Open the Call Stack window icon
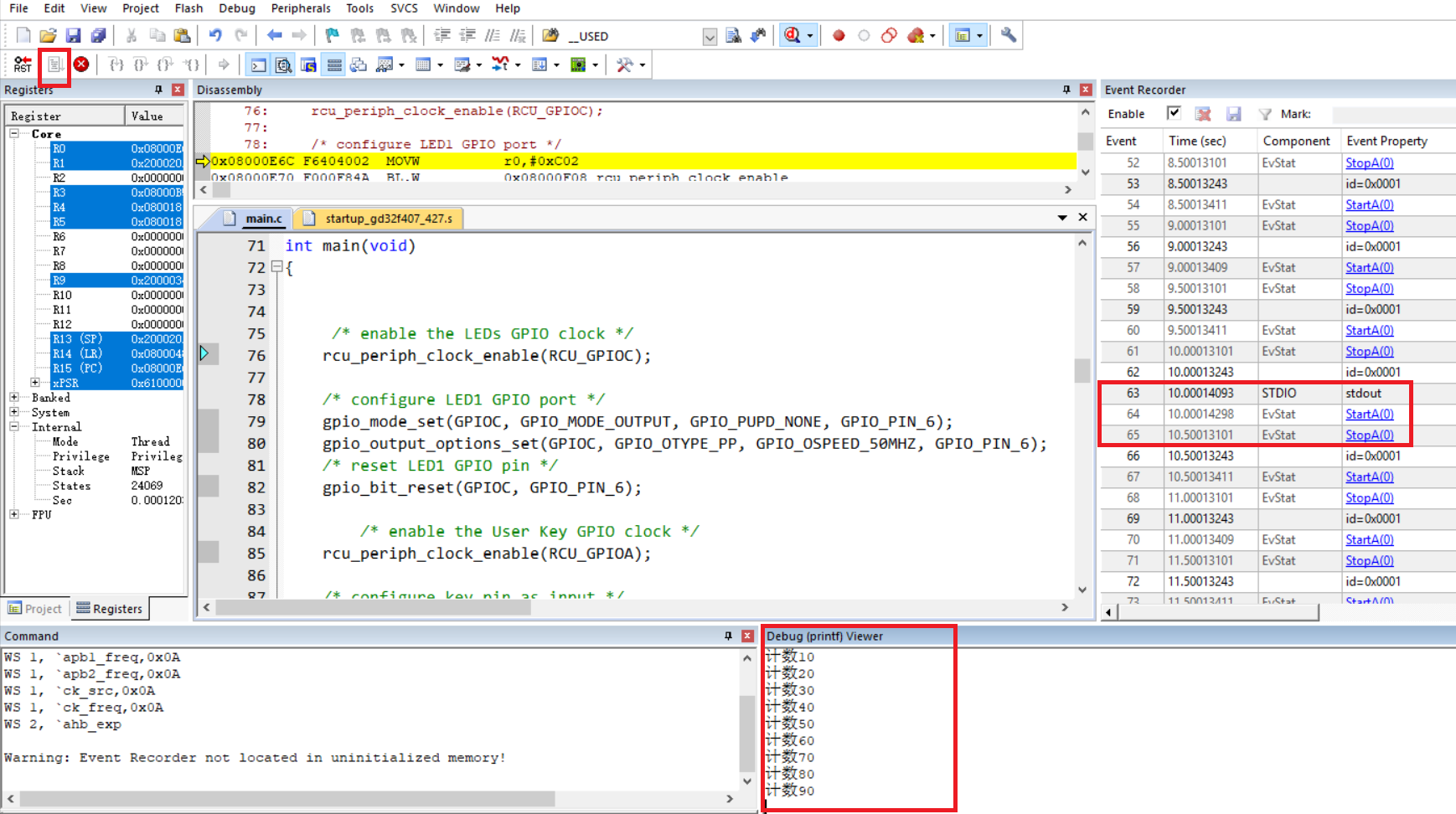The image size is (1456, 814). click(x=359, y=64)
